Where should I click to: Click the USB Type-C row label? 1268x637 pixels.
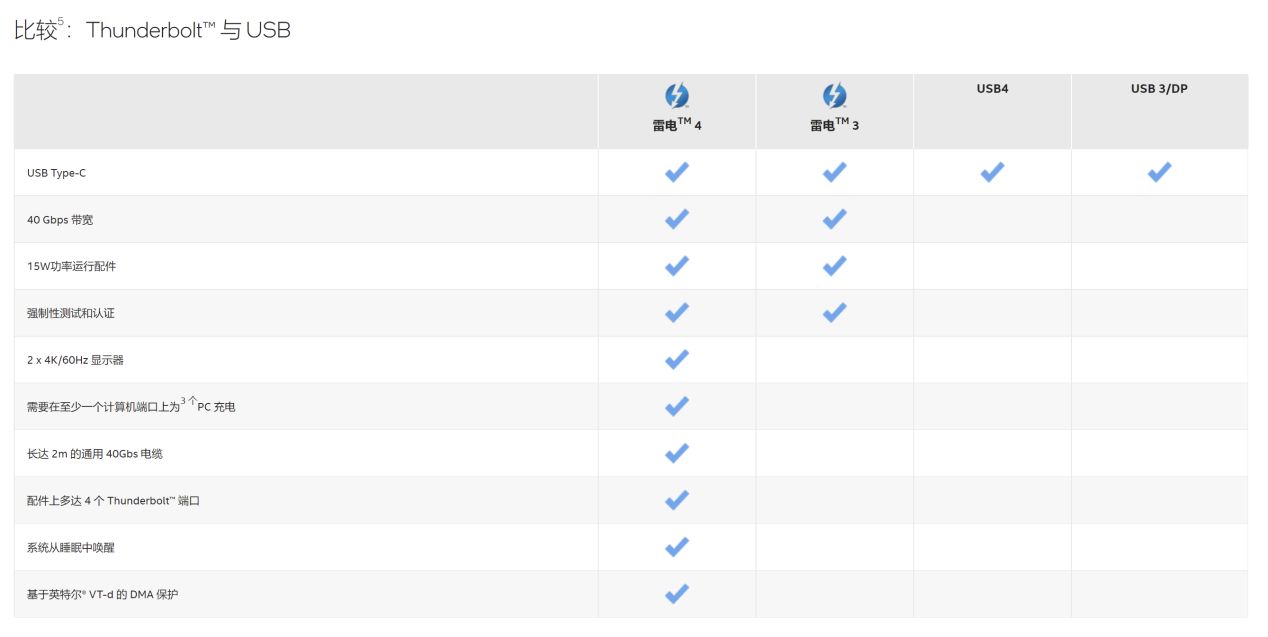pyautogui.click(x=57, y=173)
